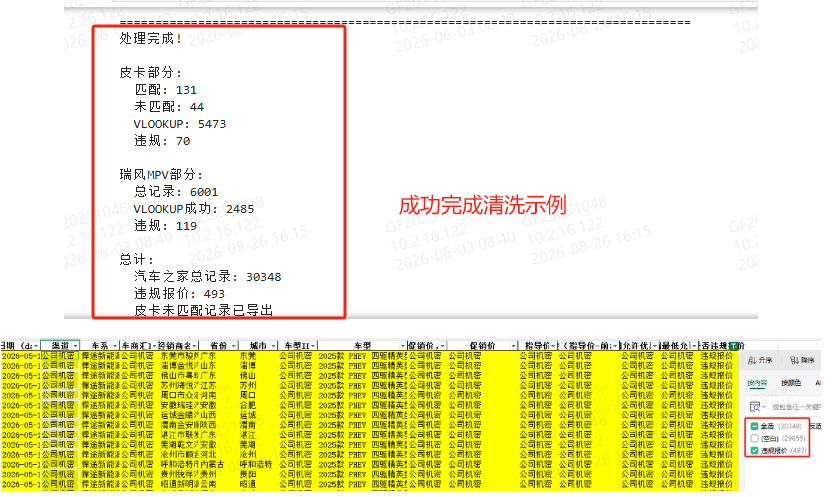
Task: Switch to 按颜色 filter tab
Action: coord(791,383)
